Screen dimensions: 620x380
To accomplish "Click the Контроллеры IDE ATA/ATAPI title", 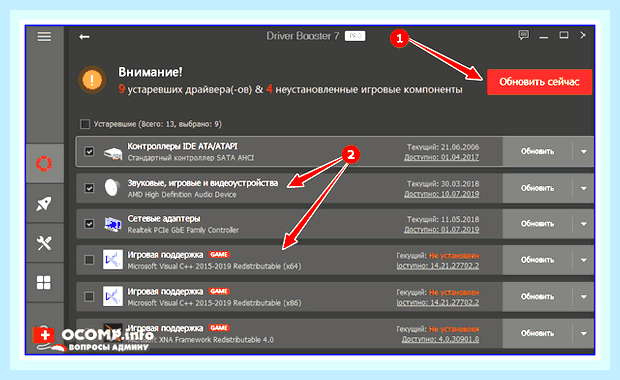I will (182, 146).
